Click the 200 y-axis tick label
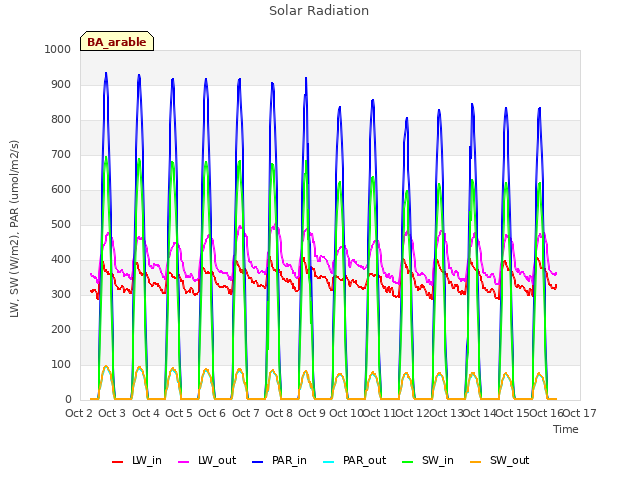Viewport: 640px width, 480px height. pos(61,329)
